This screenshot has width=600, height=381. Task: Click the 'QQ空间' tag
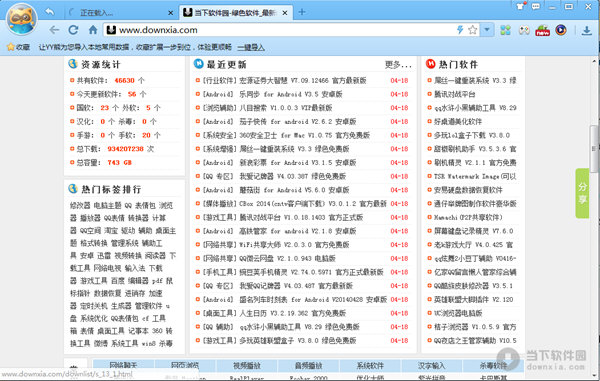point(90,231)
